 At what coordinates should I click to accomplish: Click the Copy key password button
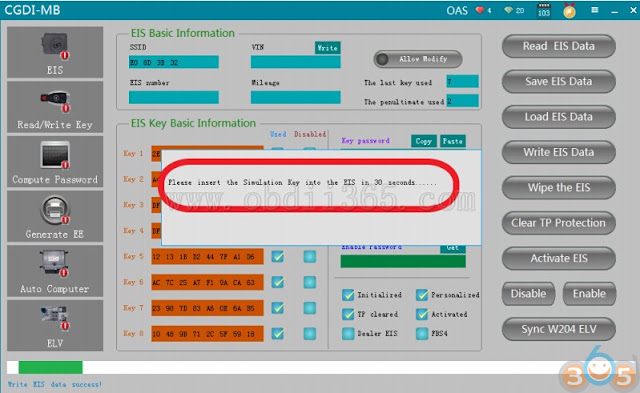click(424, 141)
